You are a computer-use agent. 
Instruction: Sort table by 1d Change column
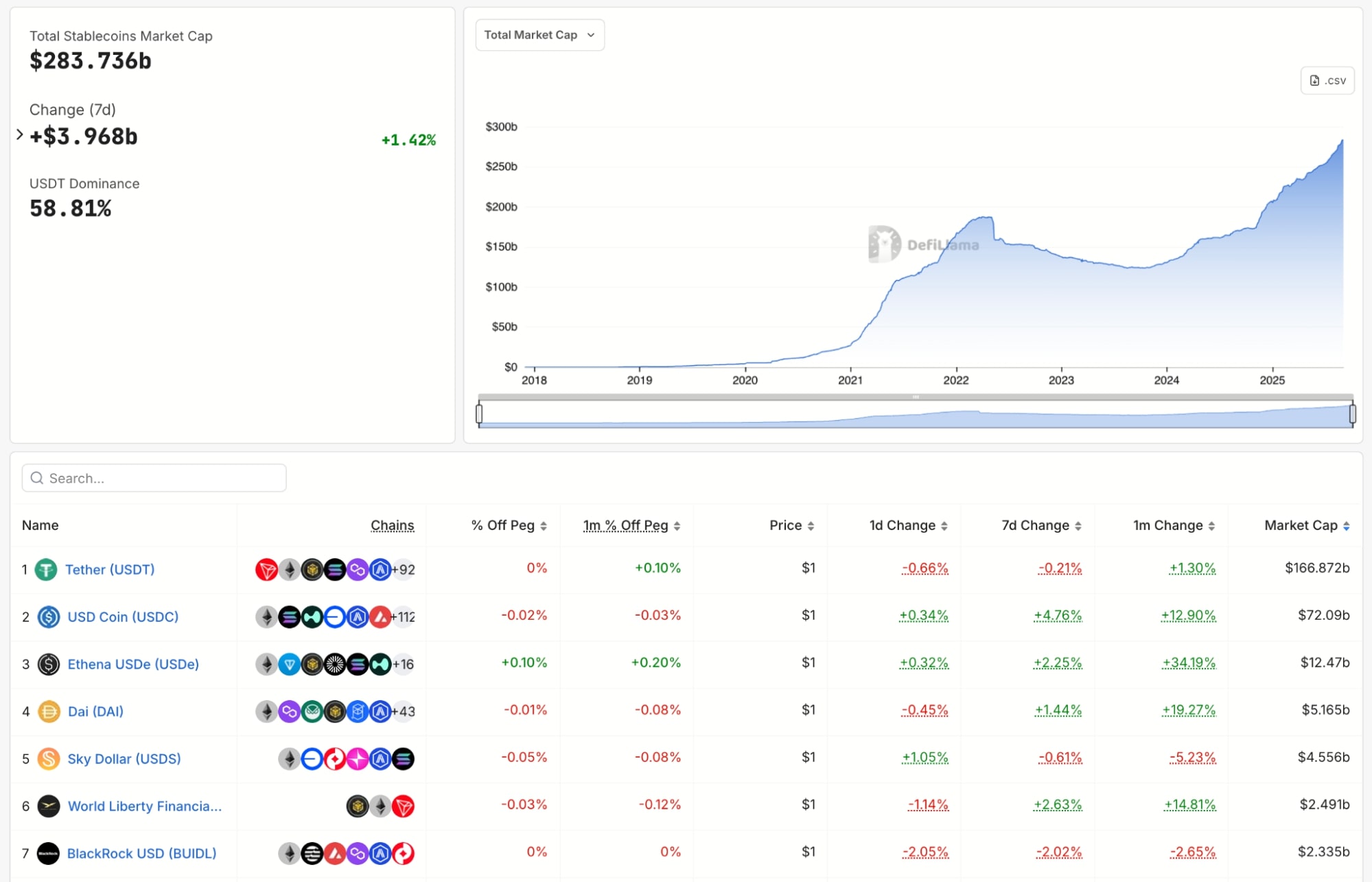(909, 526)
